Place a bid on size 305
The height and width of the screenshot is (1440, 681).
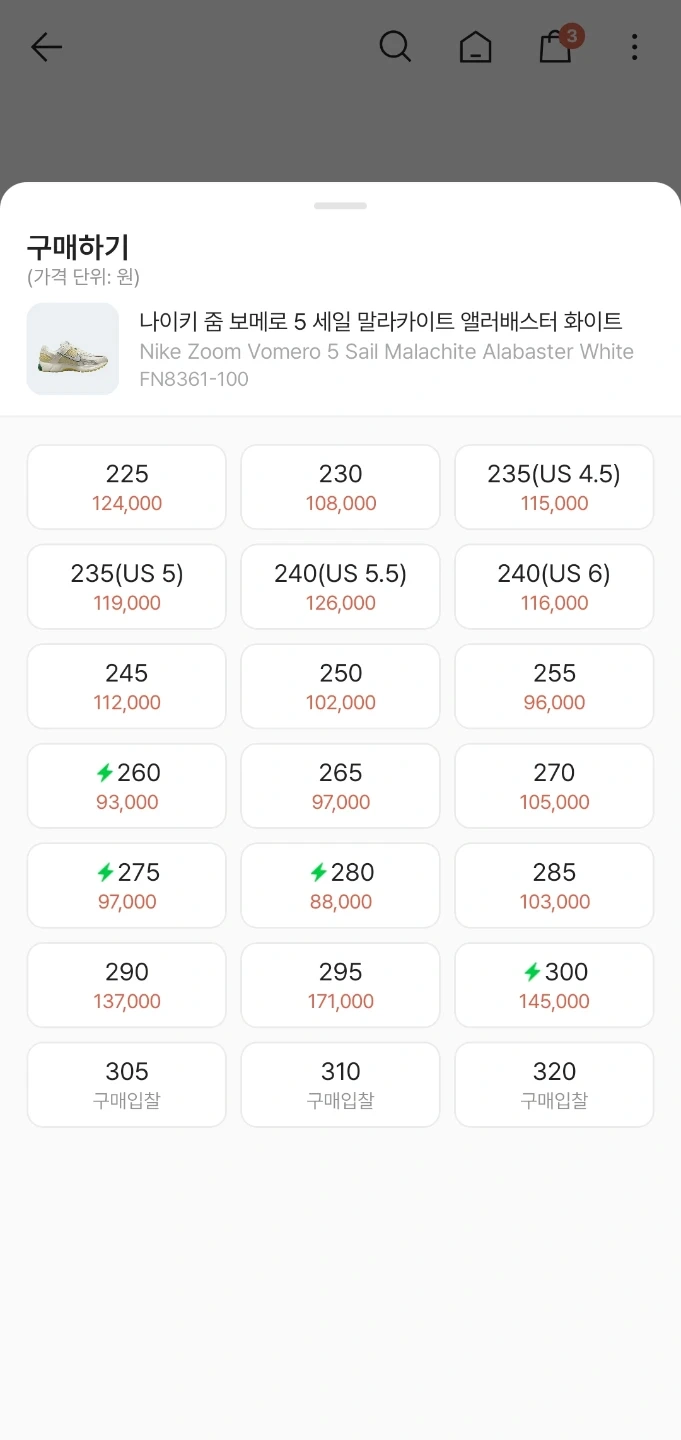127,1085
